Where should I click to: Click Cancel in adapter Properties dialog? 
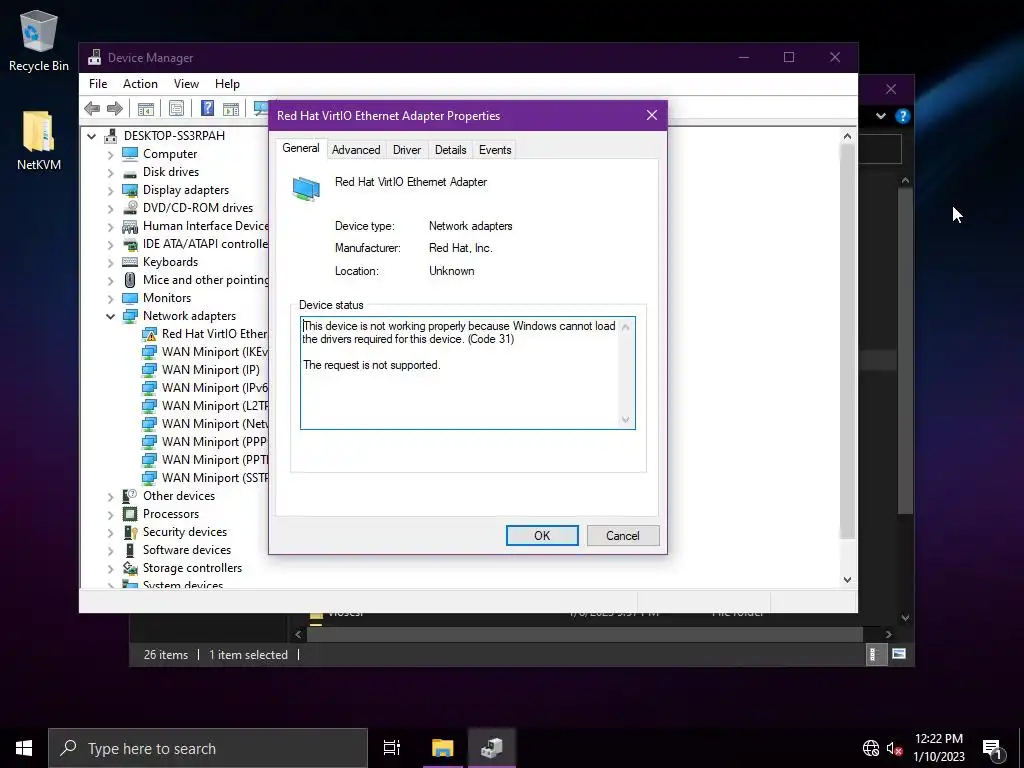pyautogui.click(x=623, y=536)
